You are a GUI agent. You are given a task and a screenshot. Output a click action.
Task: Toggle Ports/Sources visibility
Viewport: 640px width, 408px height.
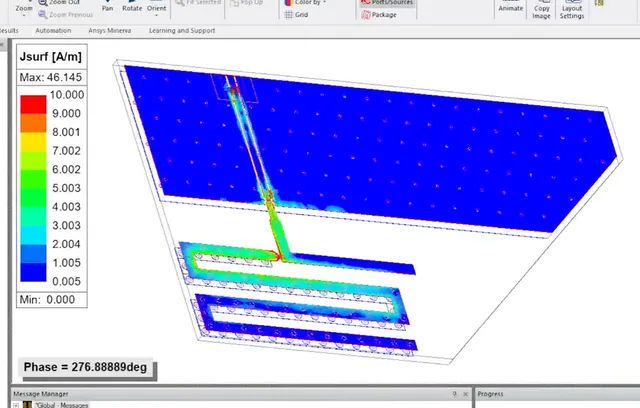(x=387, y=2)
